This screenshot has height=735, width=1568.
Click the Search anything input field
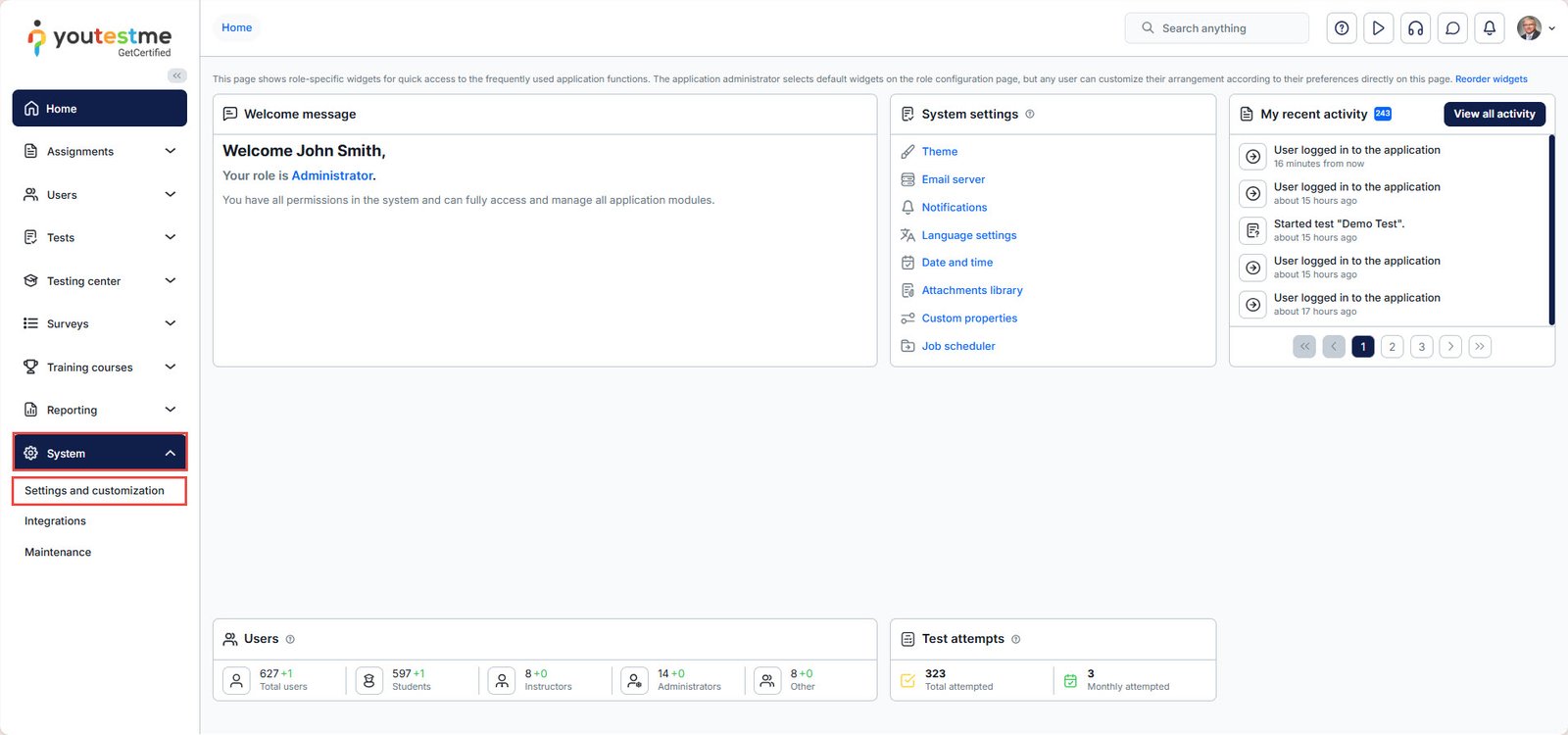[1225, 28]
